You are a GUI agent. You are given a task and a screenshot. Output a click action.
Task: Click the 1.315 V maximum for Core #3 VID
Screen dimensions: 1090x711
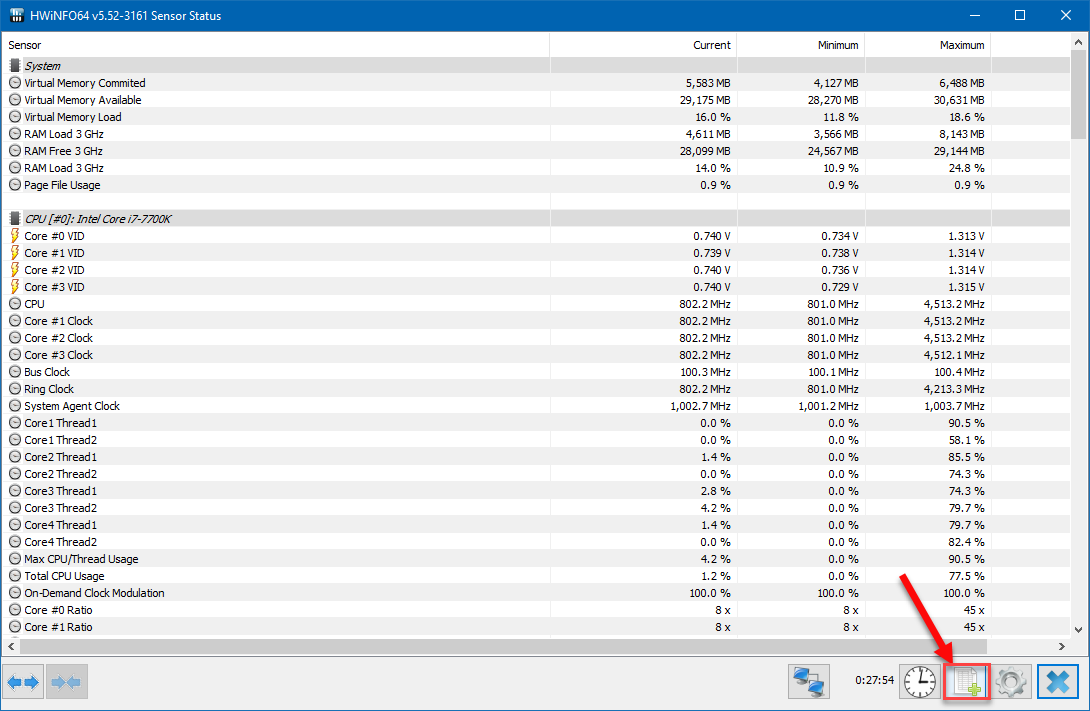click(966, 287)
